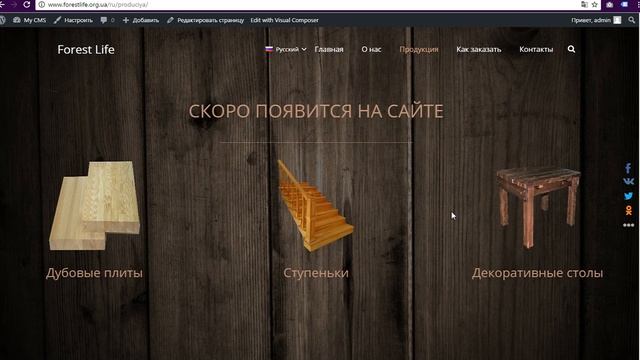Click Редактировать страницу in the admin bar
This screenshot has height=360, width=640.
[x=205, y=20]
